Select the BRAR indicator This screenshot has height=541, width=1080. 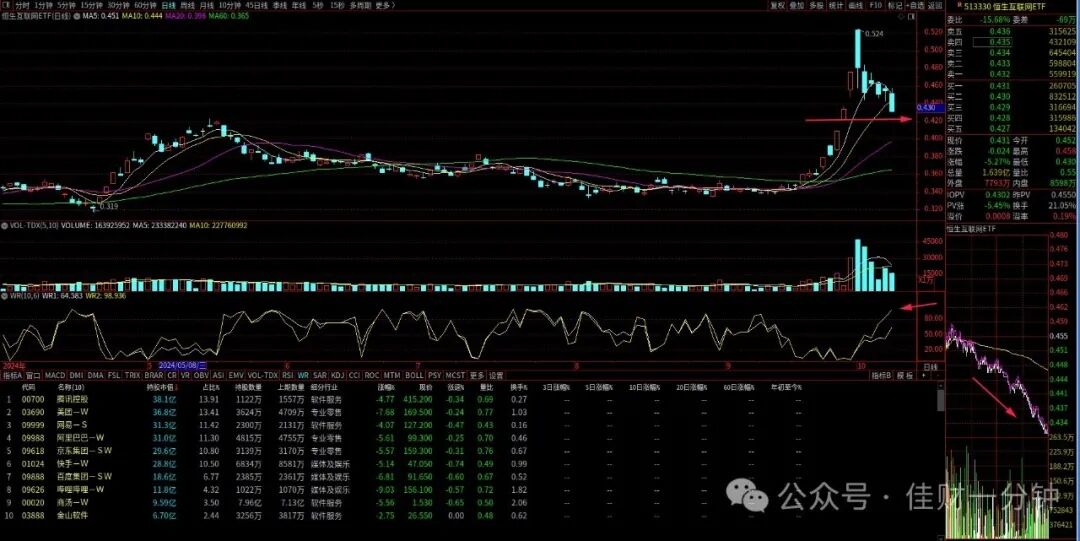click(154, 376)
